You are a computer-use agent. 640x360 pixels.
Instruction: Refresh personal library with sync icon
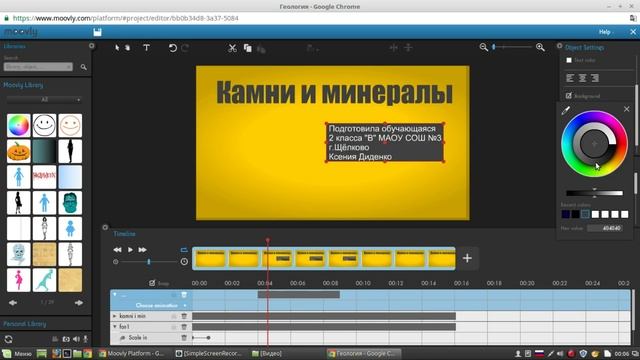(x=8, y=339)
